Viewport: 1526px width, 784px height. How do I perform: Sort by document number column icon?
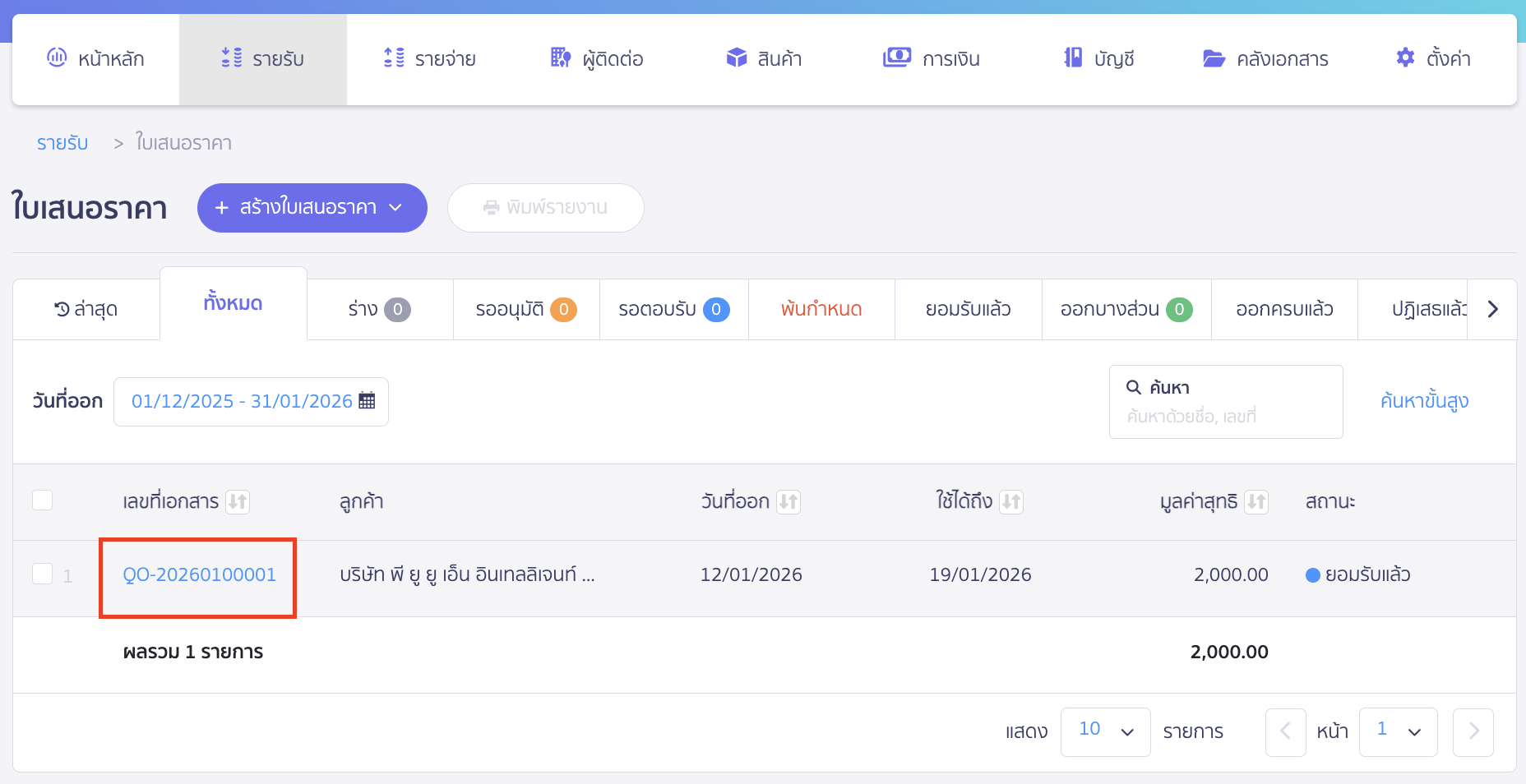(238, 501)
